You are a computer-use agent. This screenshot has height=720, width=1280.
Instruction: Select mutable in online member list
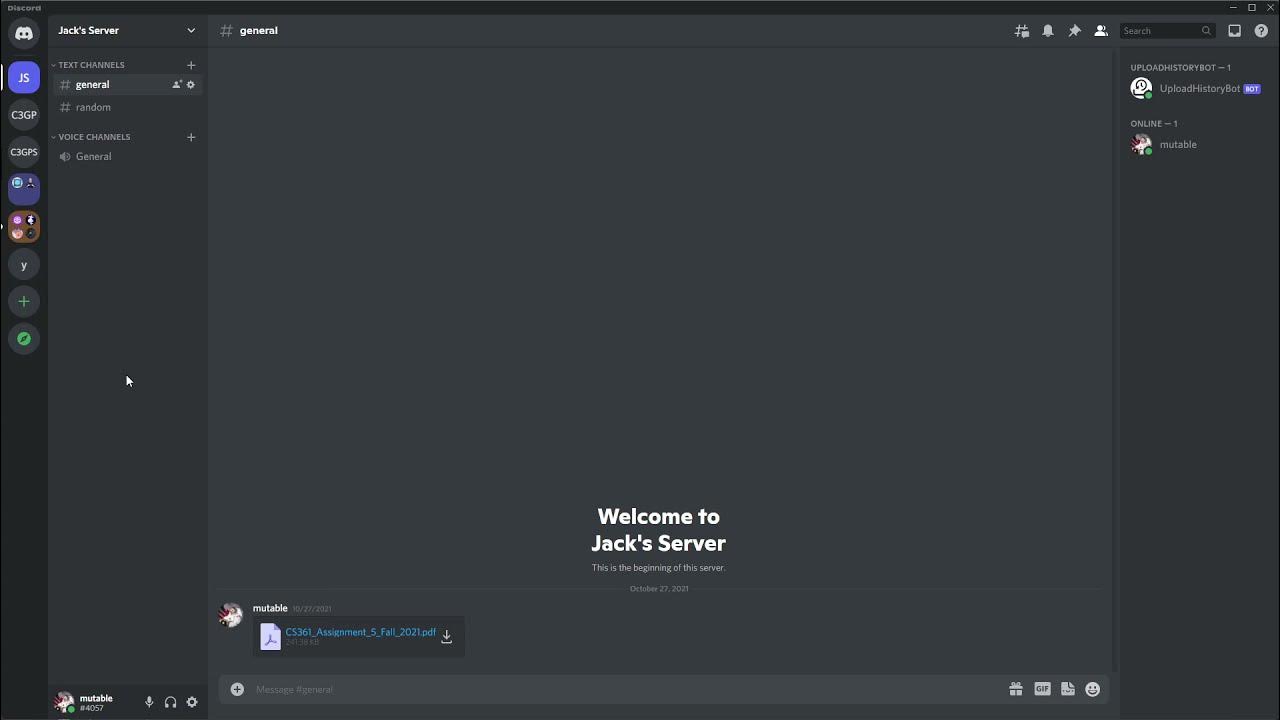click(x=1196, y=144)
